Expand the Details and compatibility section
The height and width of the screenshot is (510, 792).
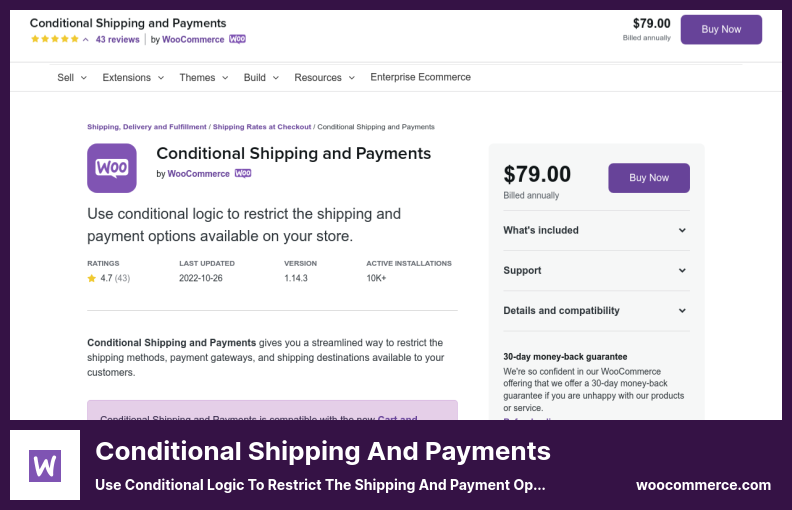coord(596,311)
